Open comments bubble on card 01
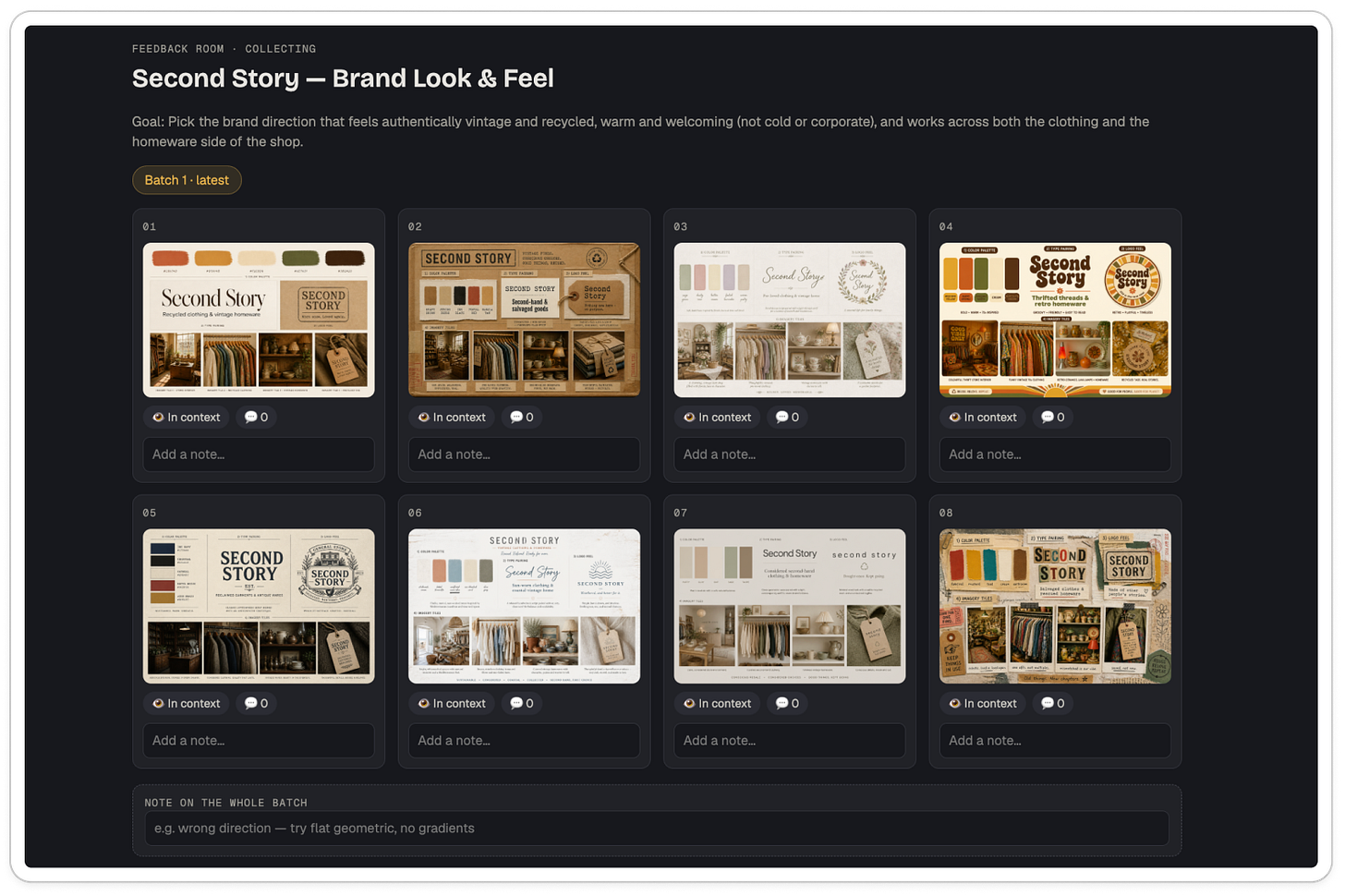Viewport: 1345px width, 896px height. pyautogui.click(x=257, y=418)
